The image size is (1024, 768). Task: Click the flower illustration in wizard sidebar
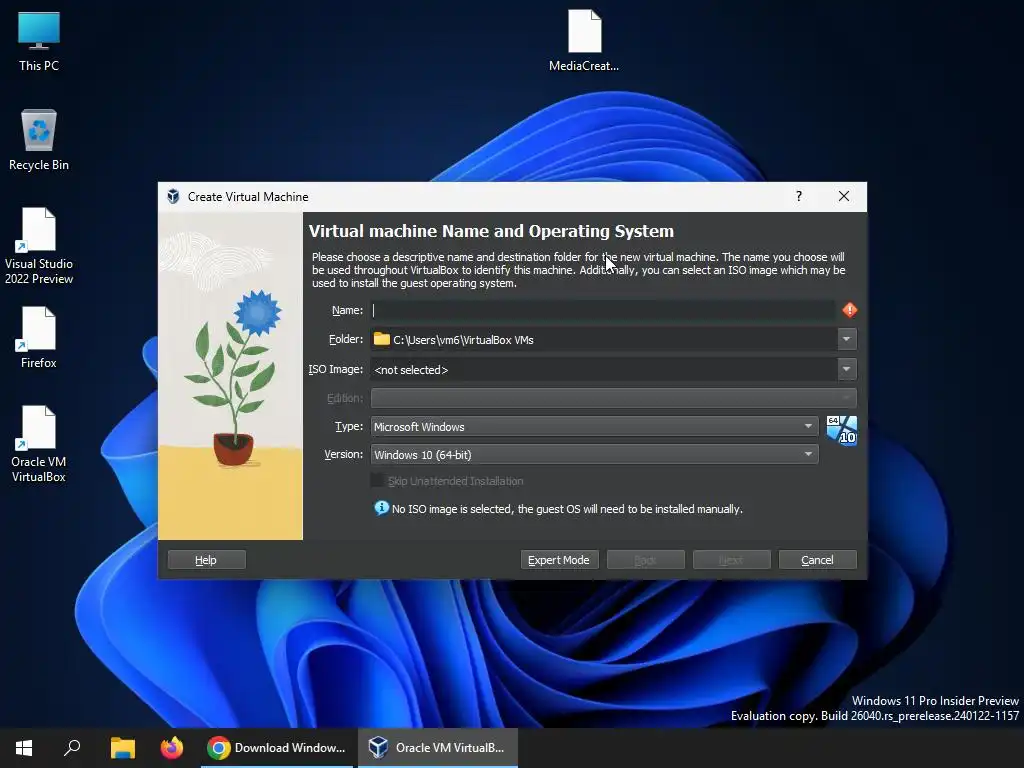click(x=230, y=376)
